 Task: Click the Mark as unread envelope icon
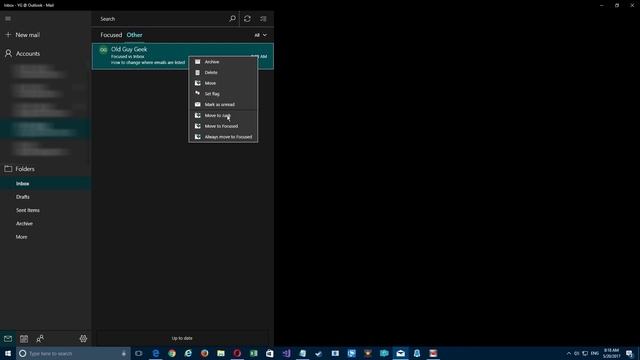click(x=198, y=104)
